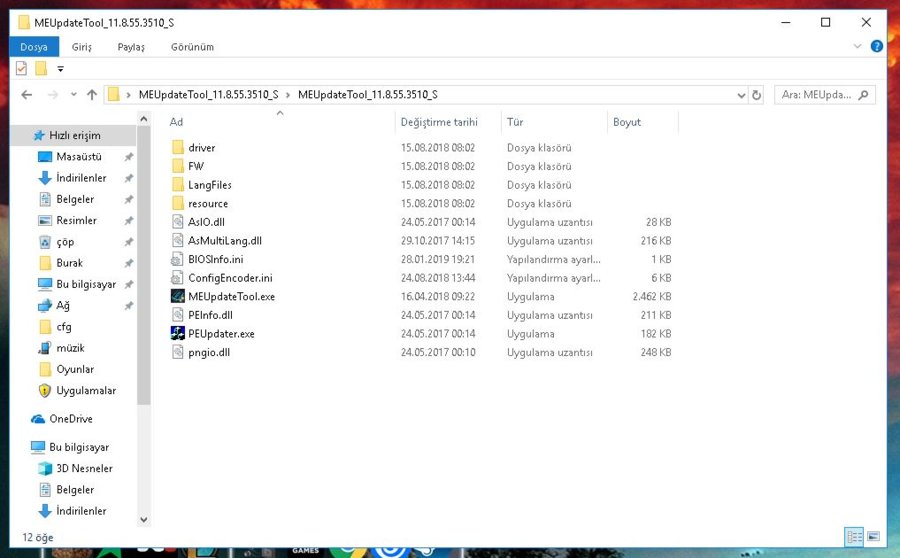
Task: Select the BIOSInfo.ini file icon
Action: (x=177, y=259)
